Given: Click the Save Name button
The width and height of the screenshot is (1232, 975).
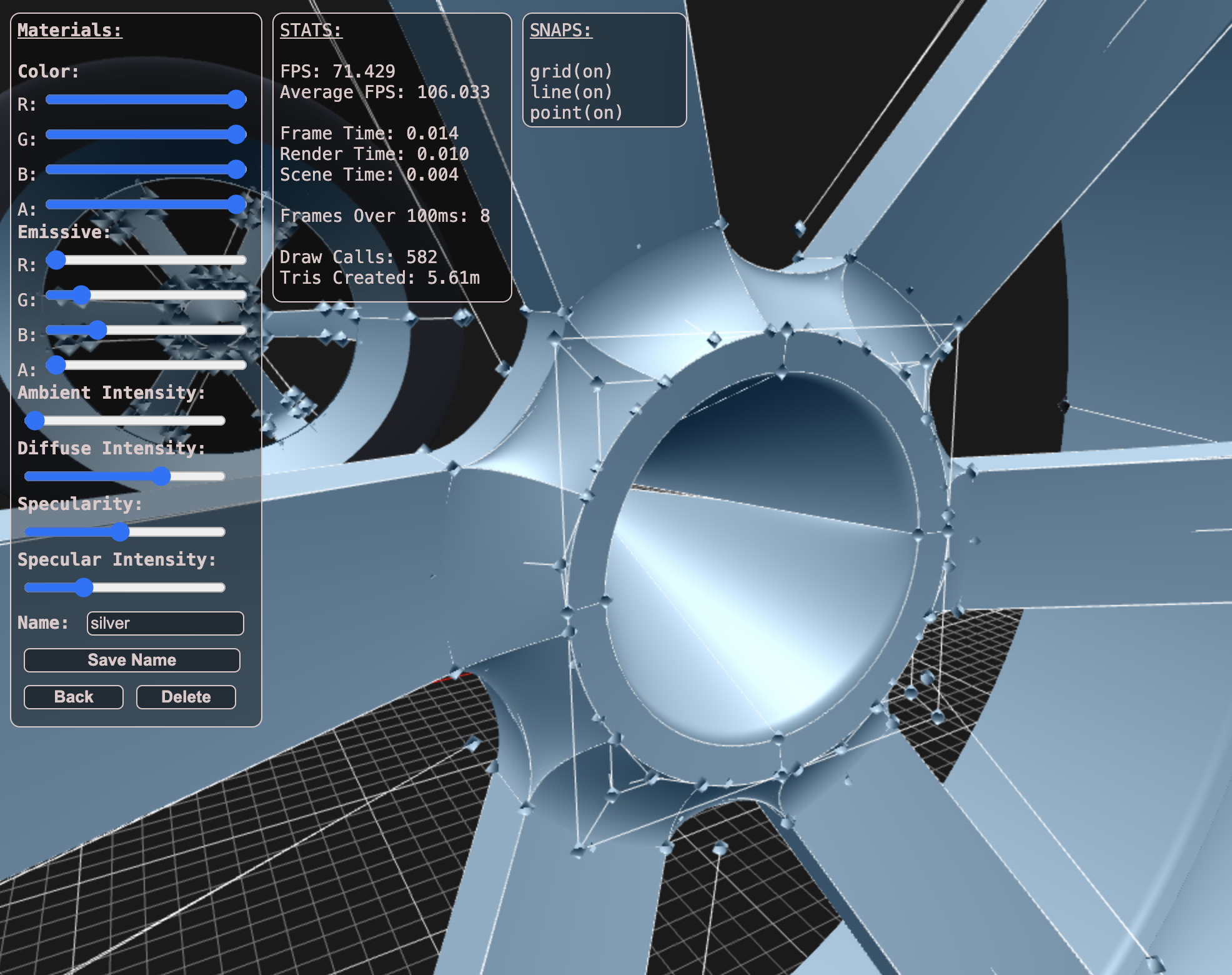Looking at the screenshot, I should click(131, 659).
